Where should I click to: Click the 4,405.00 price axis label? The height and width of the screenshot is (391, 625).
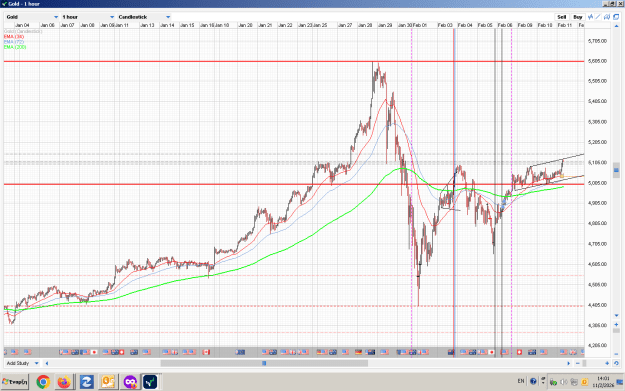pyautogui.click(x=597, y=305)
